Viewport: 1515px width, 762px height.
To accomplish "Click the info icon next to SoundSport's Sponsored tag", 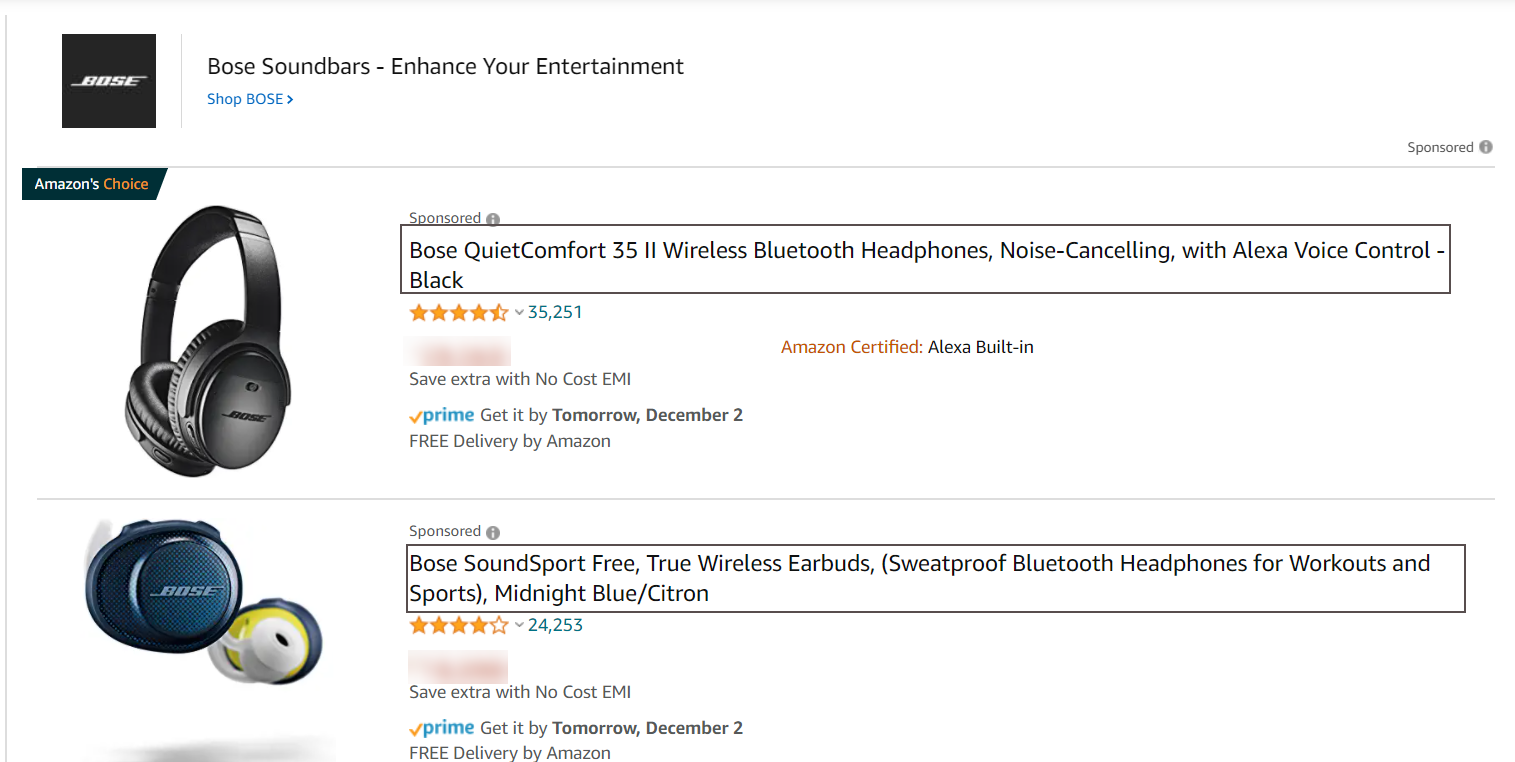I will [x=493, y=532].
